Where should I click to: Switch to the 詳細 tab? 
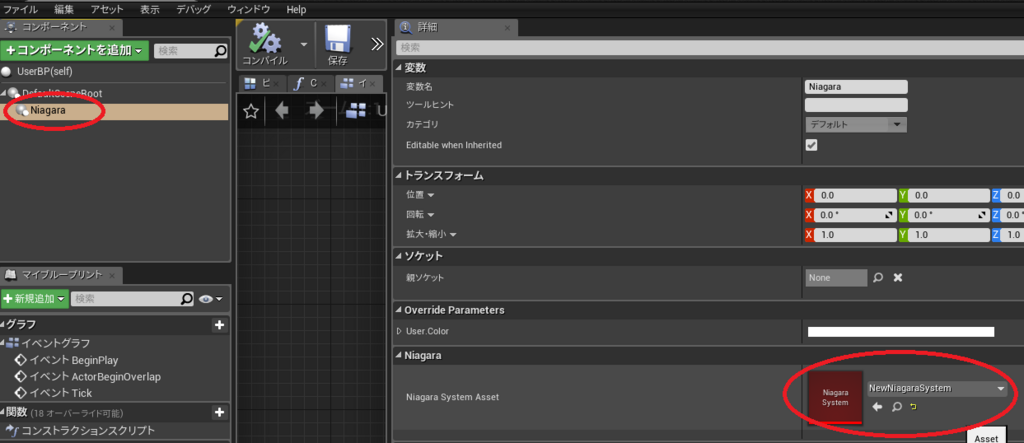click(x=456, y=28)
